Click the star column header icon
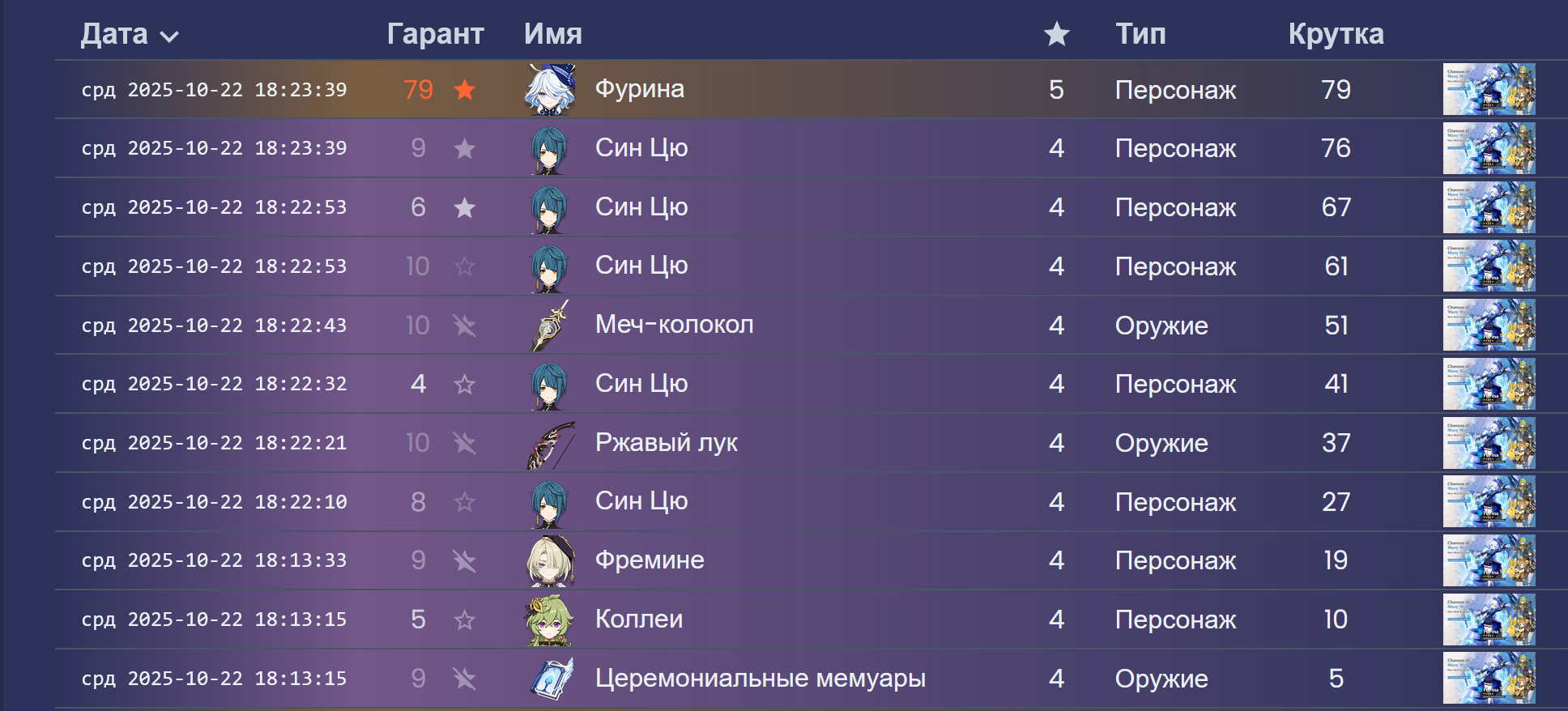This screenshot has width=1568, height=711. pyautogui.click(x=1056, y=34)
